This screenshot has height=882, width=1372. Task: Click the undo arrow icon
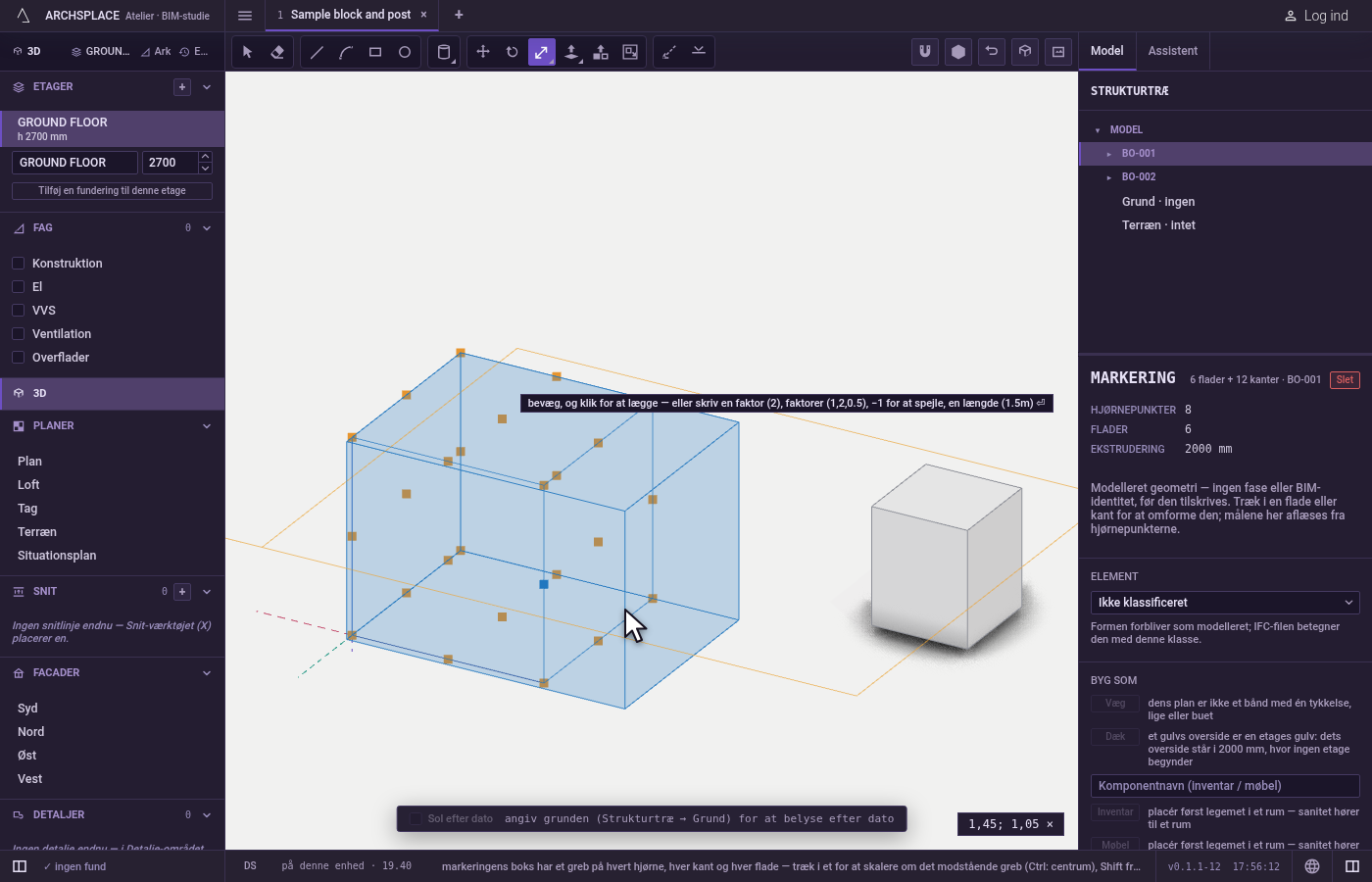pos(992,52)
